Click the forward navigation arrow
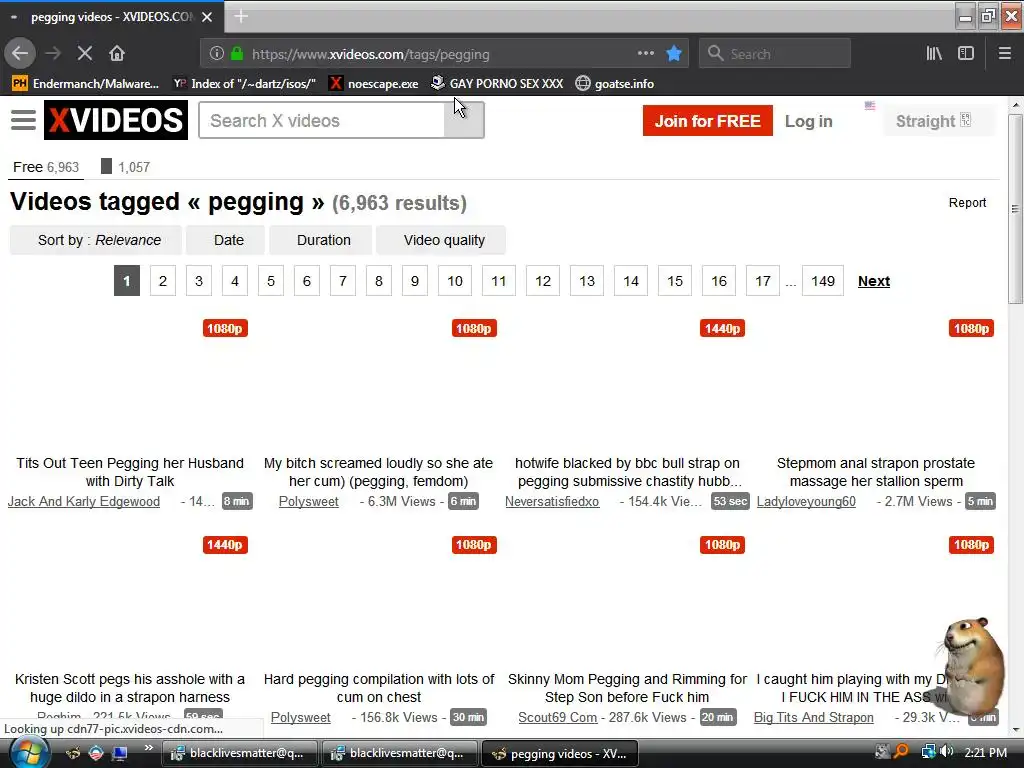The height and width of the screenshot is (768, 1024). click(x=53, y=54)
